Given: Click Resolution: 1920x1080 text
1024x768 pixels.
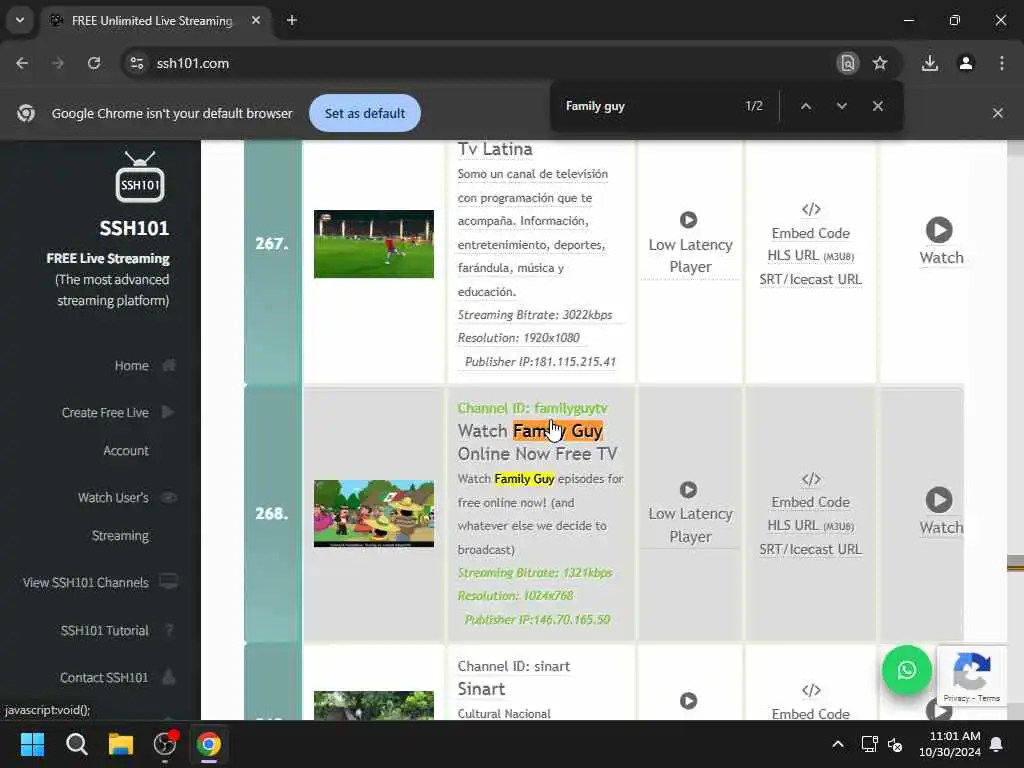Looking at the screenshot, I should click(519, 338).
